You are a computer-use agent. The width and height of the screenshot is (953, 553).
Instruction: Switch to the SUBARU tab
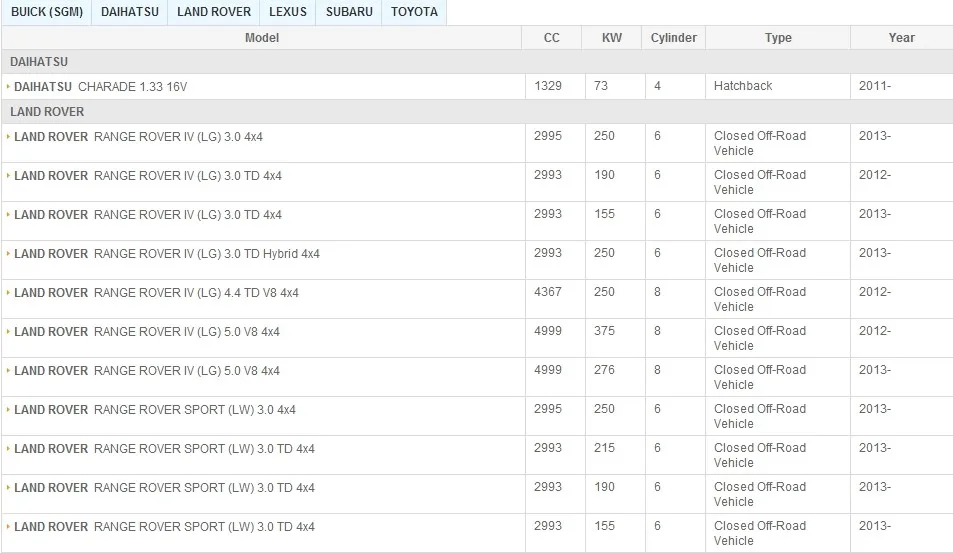pos(349,12)
